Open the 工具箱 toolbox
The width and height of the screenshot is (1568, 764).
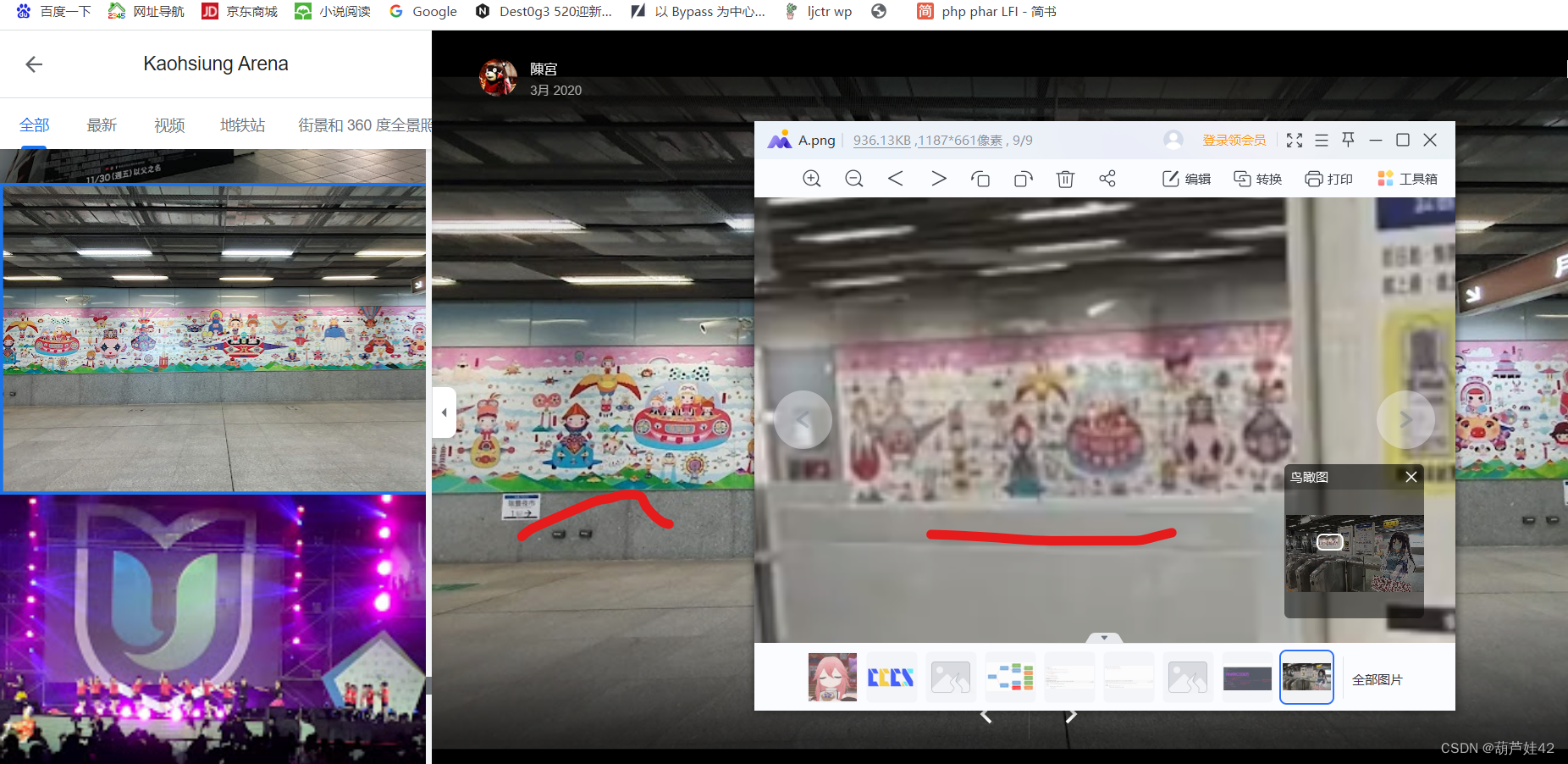[1407, 179]
